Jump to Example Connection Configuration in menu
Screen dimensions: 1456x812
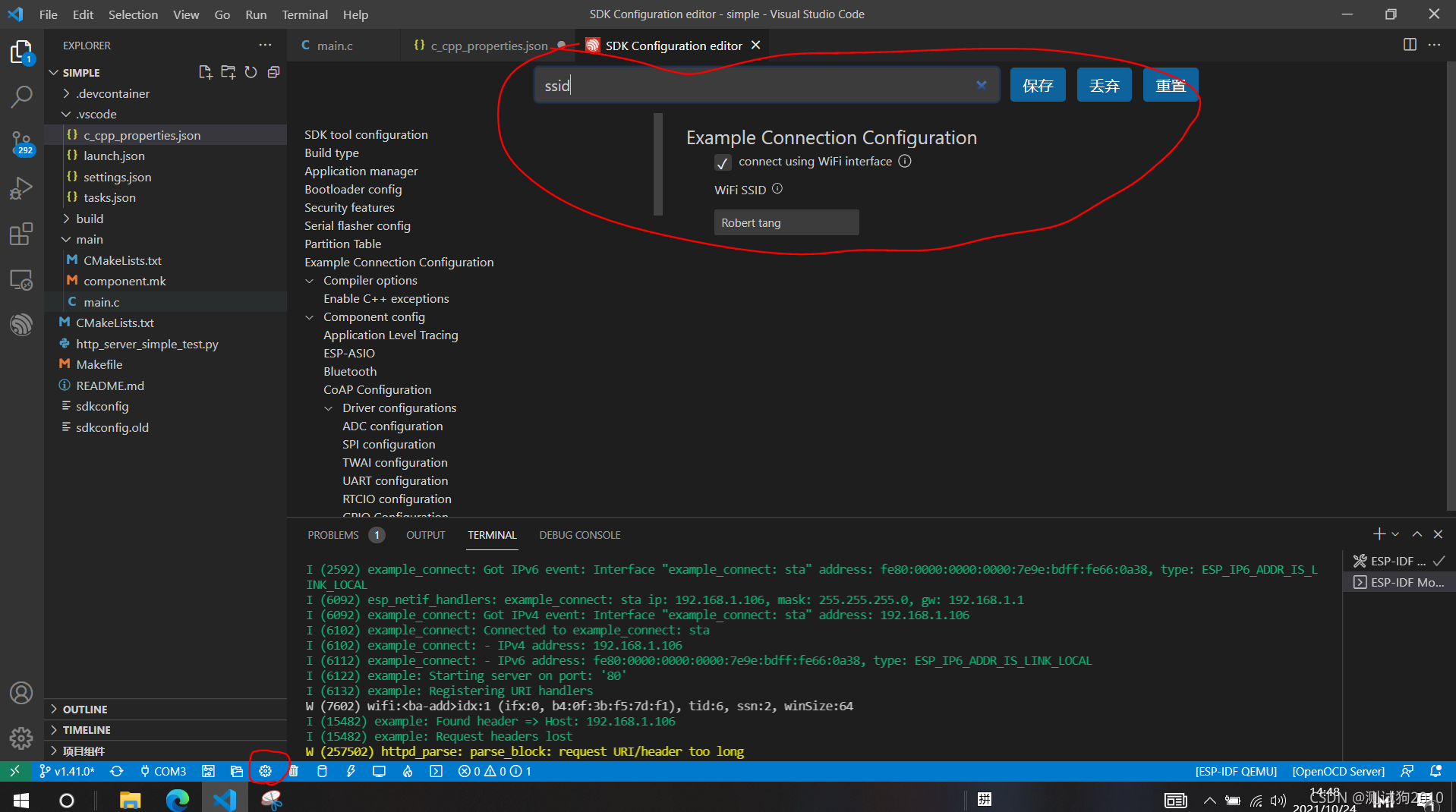point(399,262)
